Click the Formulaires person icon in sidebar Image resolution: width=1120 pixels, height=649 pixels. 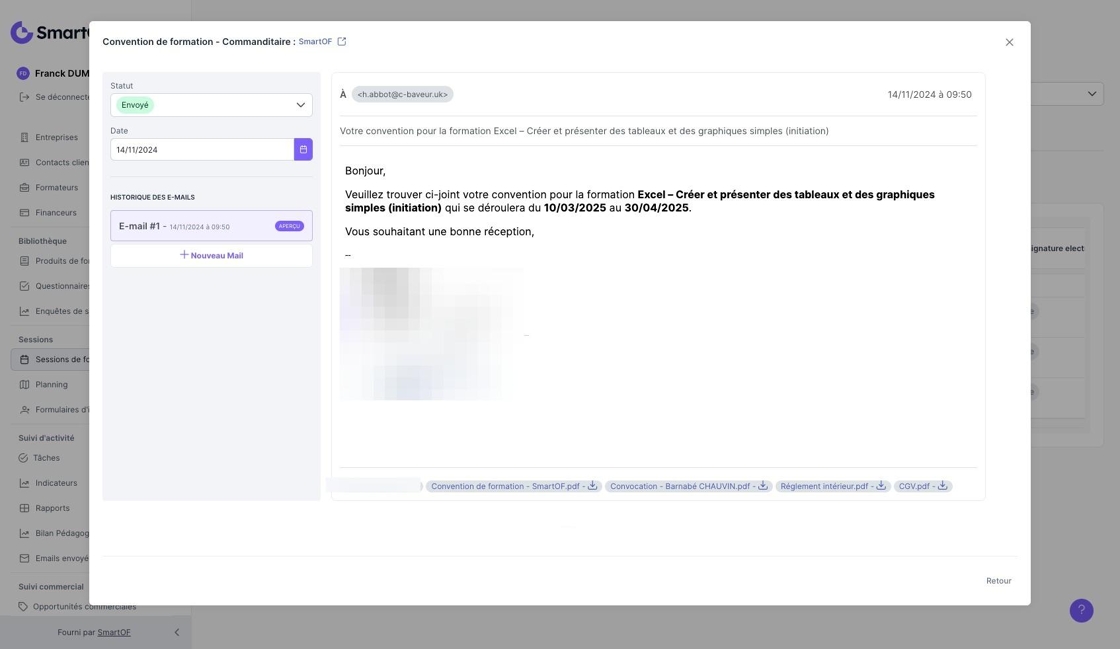(24, 410)
